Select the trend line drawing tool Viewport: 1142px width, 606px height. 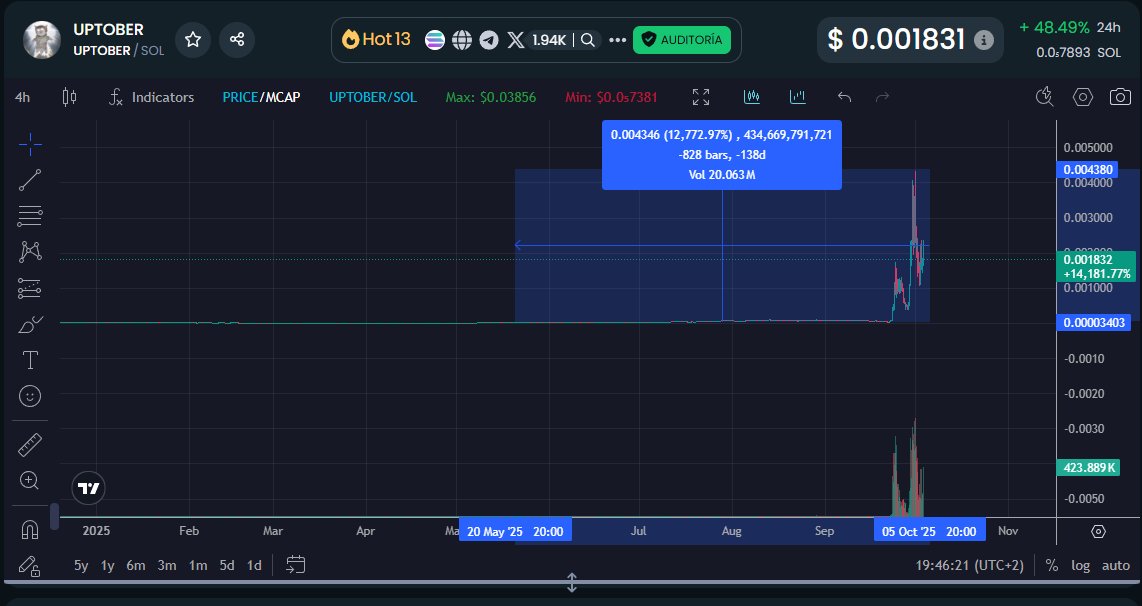30,180
